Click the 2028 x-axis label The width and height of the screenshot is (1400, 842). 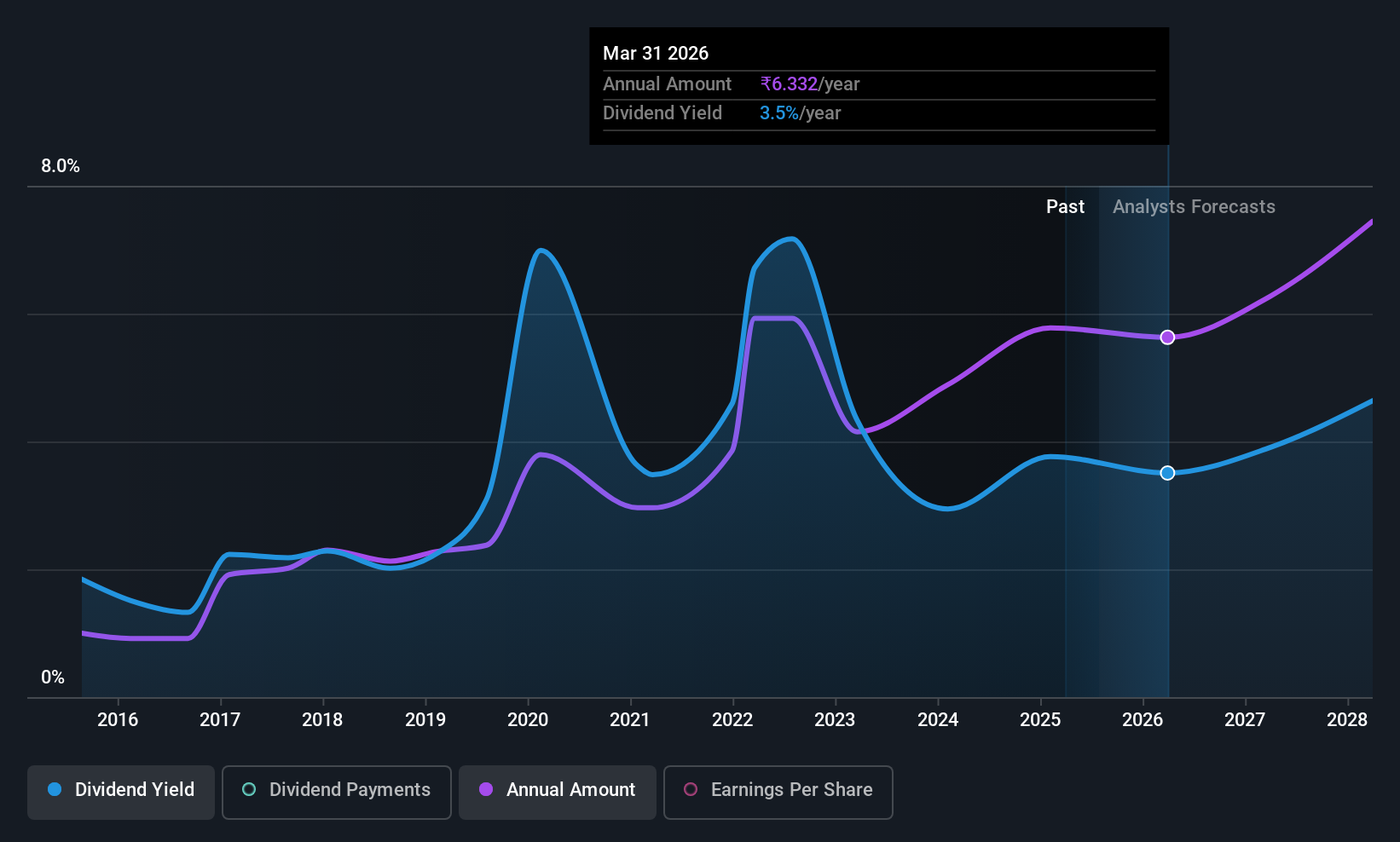point(1347,720)
